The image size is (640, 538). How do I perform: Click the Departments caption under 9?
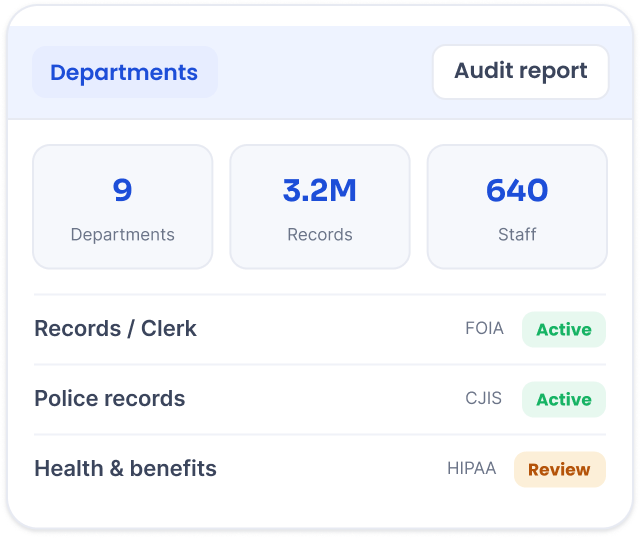coord(122,235)
